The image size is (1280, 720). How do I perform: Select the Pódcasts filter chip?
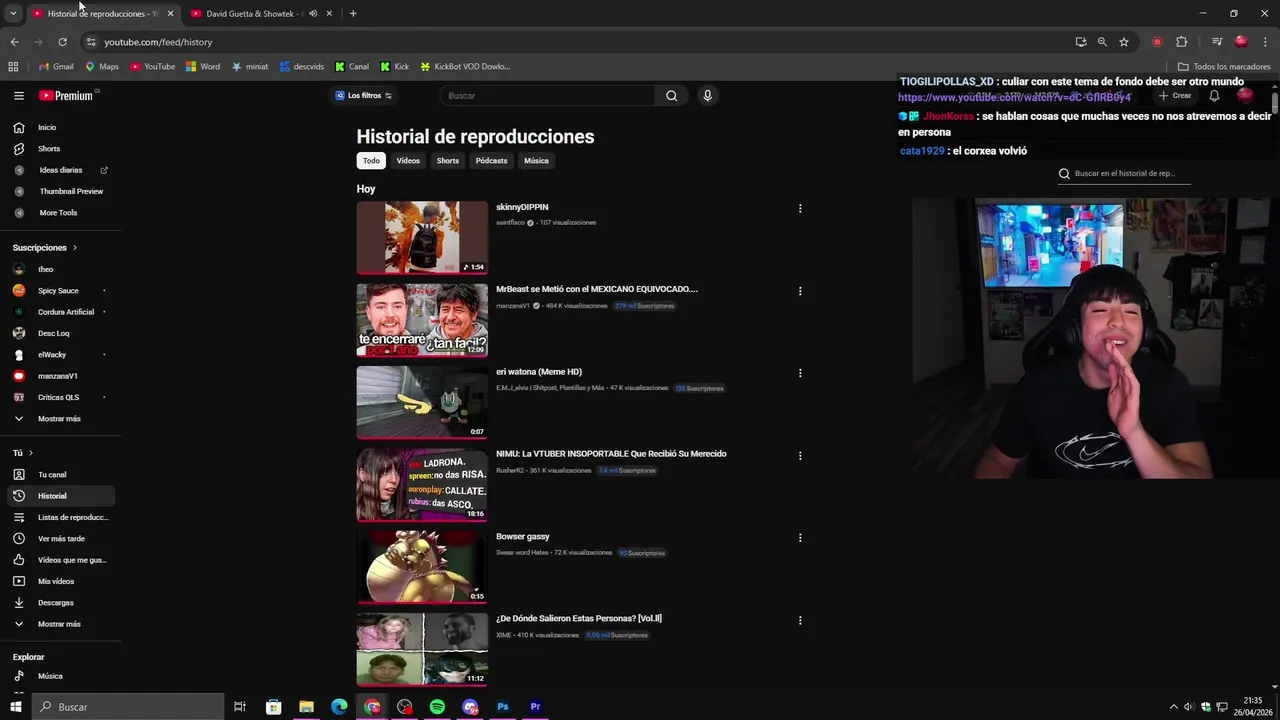pos(491,161)
